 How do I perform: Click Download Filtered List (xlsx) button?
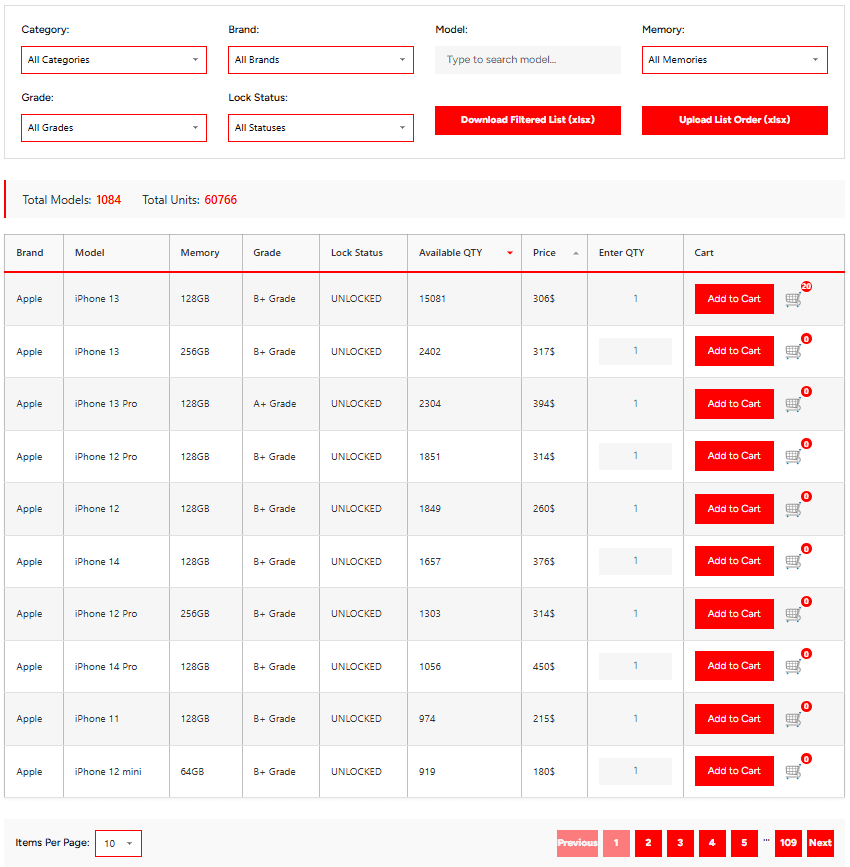click(x=528, y=120)
